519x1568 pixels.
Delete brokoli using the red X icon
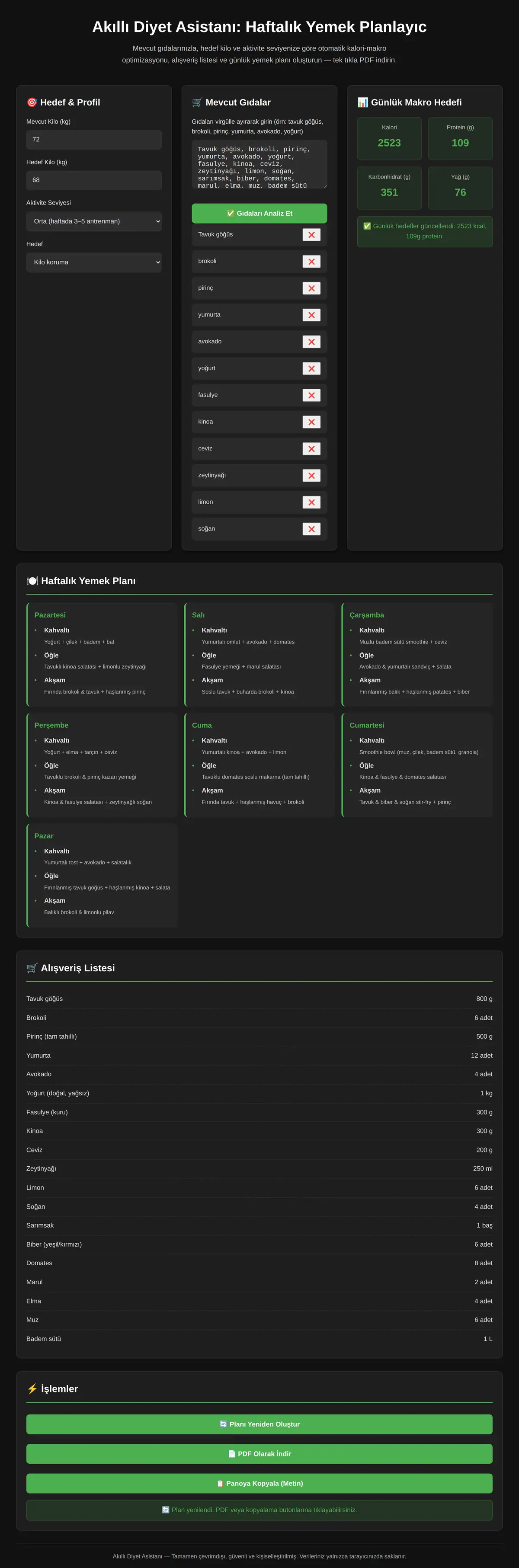[311, 262]
